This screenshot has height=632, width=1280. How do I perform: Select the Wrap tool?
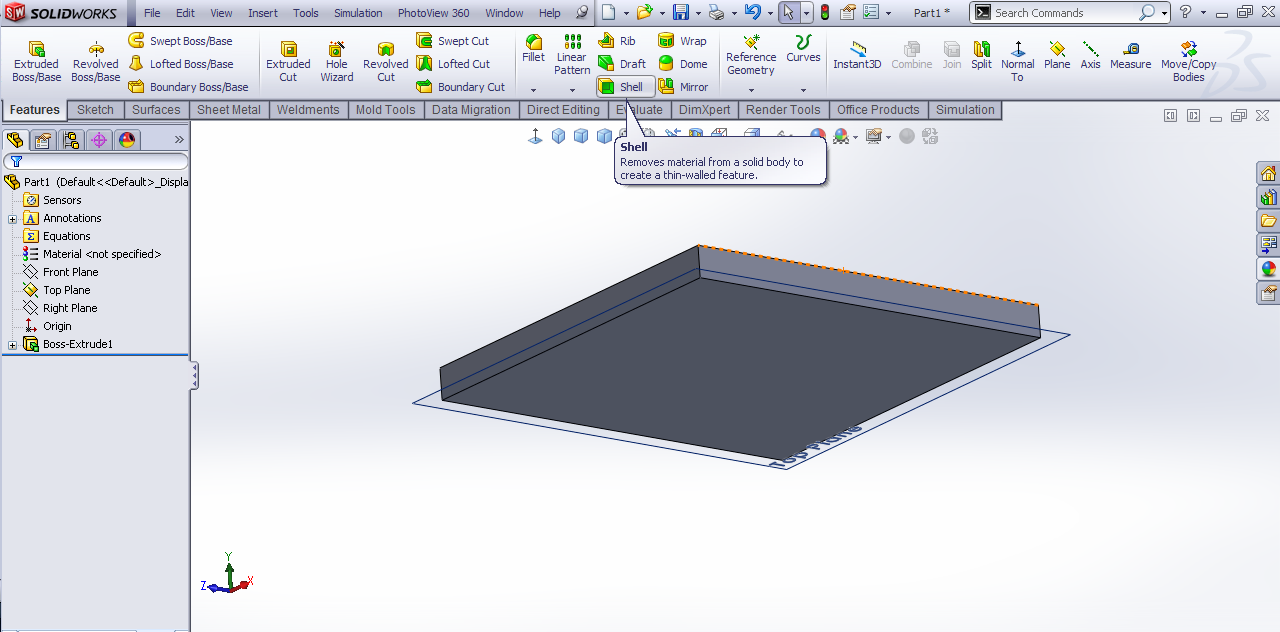click(682, 41)
